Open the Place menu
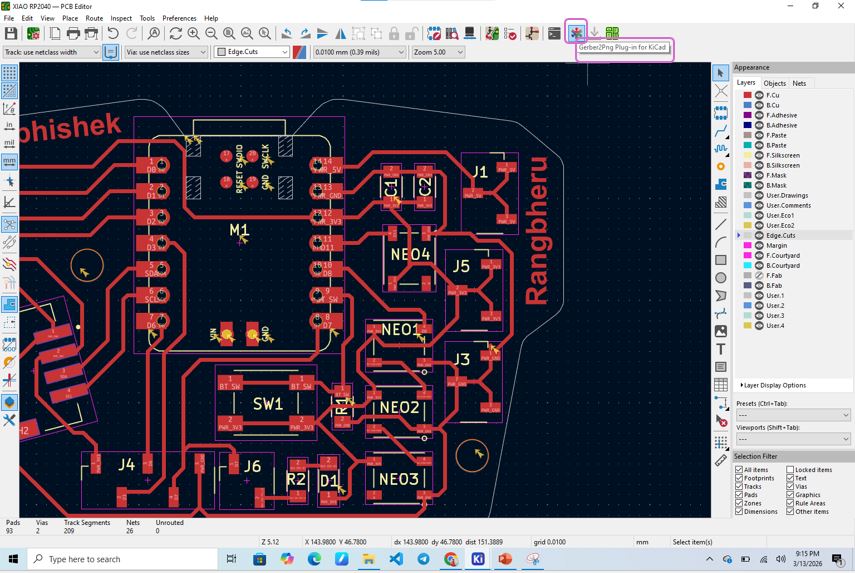Image resolution: width=855 pixels, height=573 pixels. 70,18
